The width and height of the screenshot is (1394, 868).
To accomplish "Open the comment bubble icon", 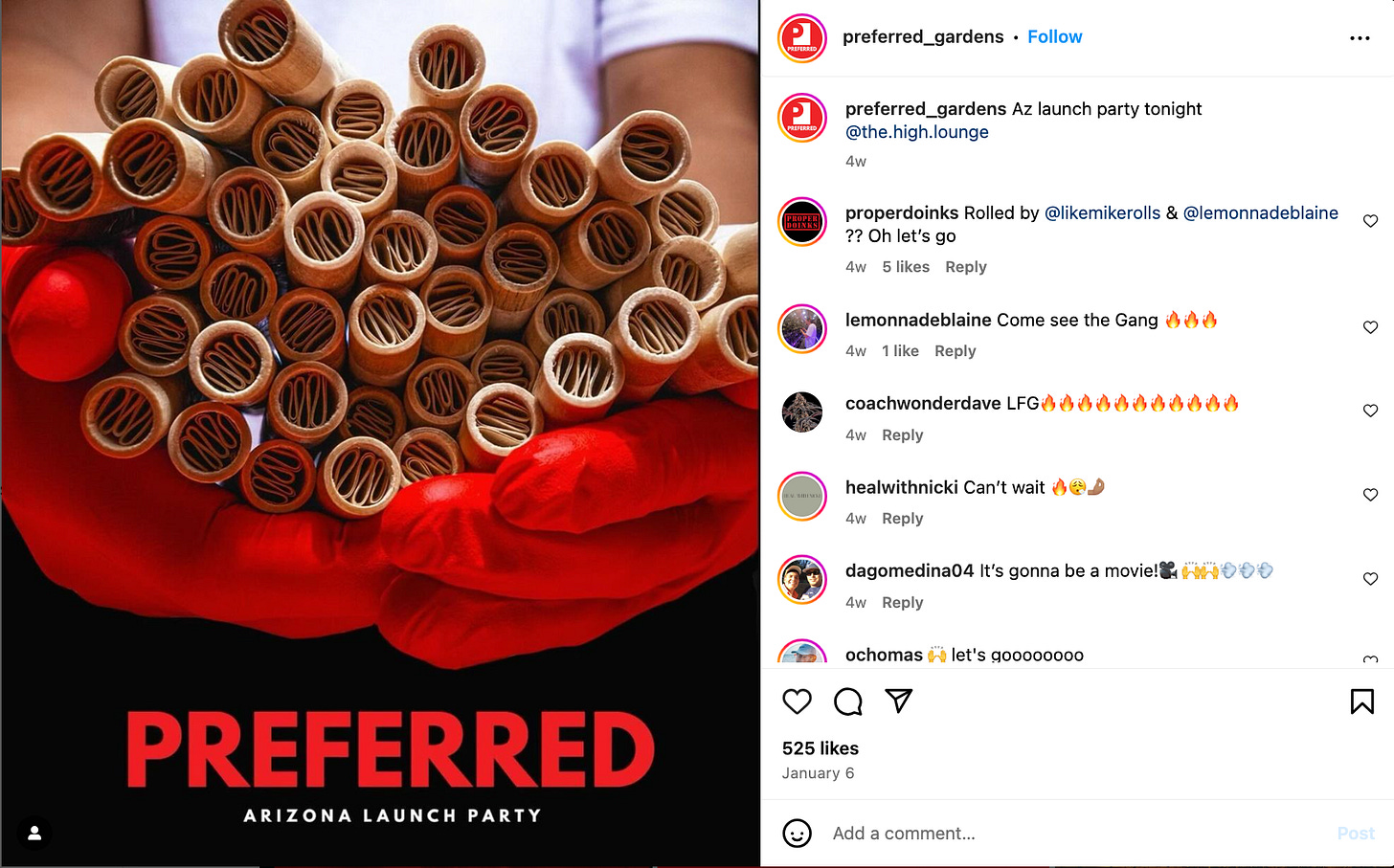I will (848, 701).
